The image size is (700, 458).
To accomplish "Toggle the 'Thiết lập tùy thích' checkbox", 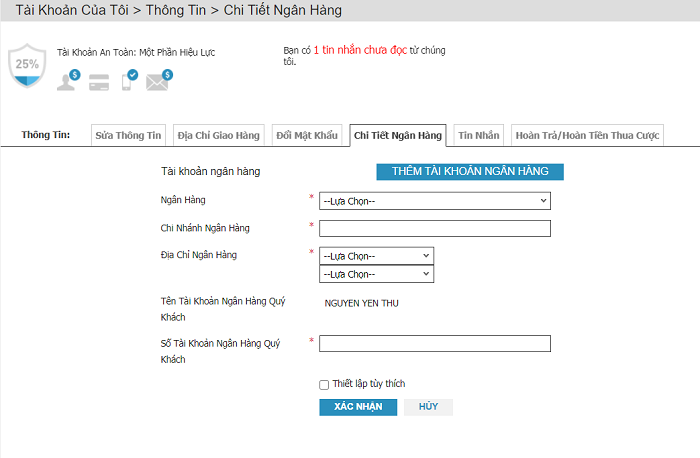I will (x=323, y=384).
